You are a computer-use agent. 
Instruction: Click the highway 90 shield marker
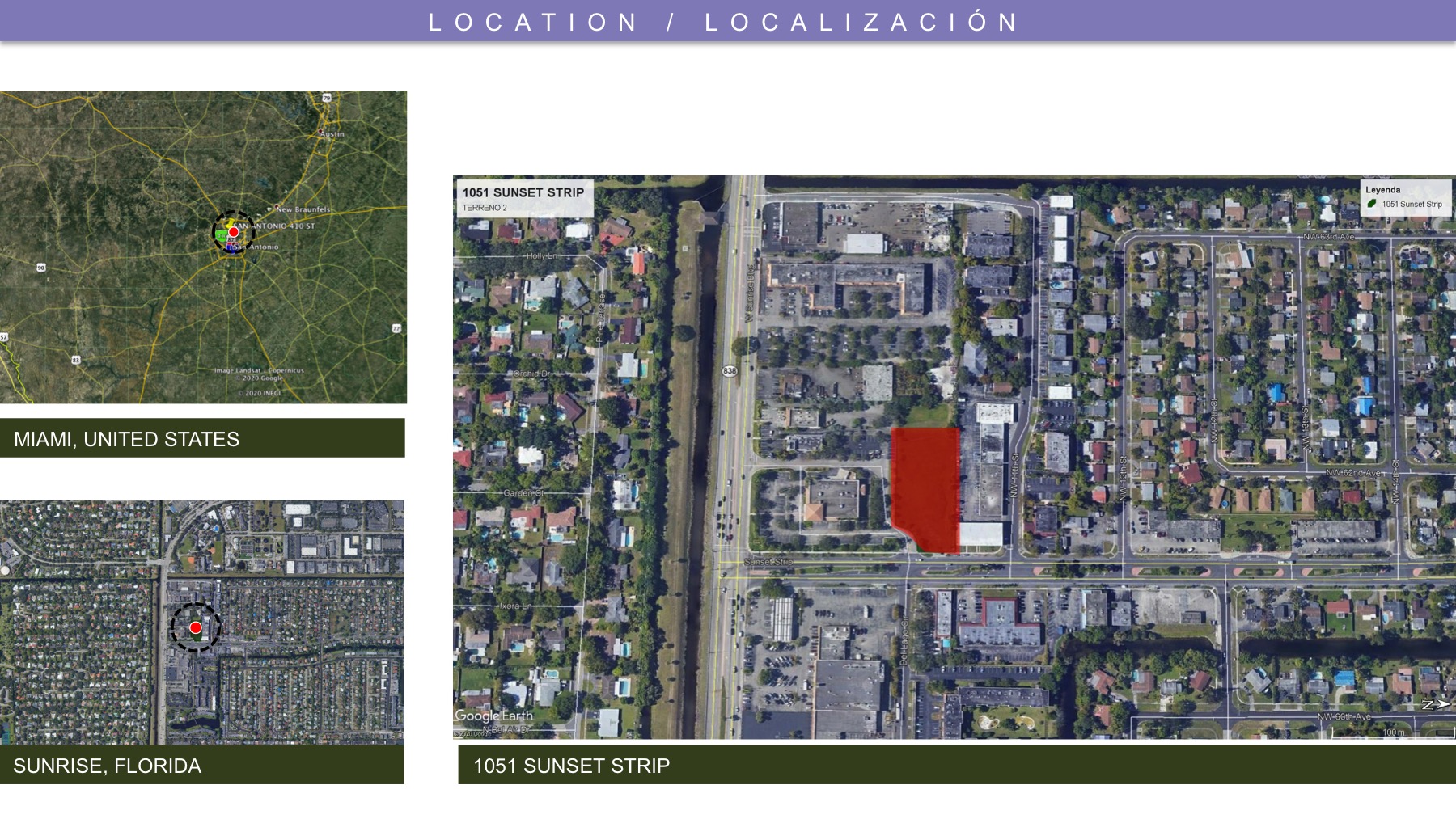click(40, 268)
